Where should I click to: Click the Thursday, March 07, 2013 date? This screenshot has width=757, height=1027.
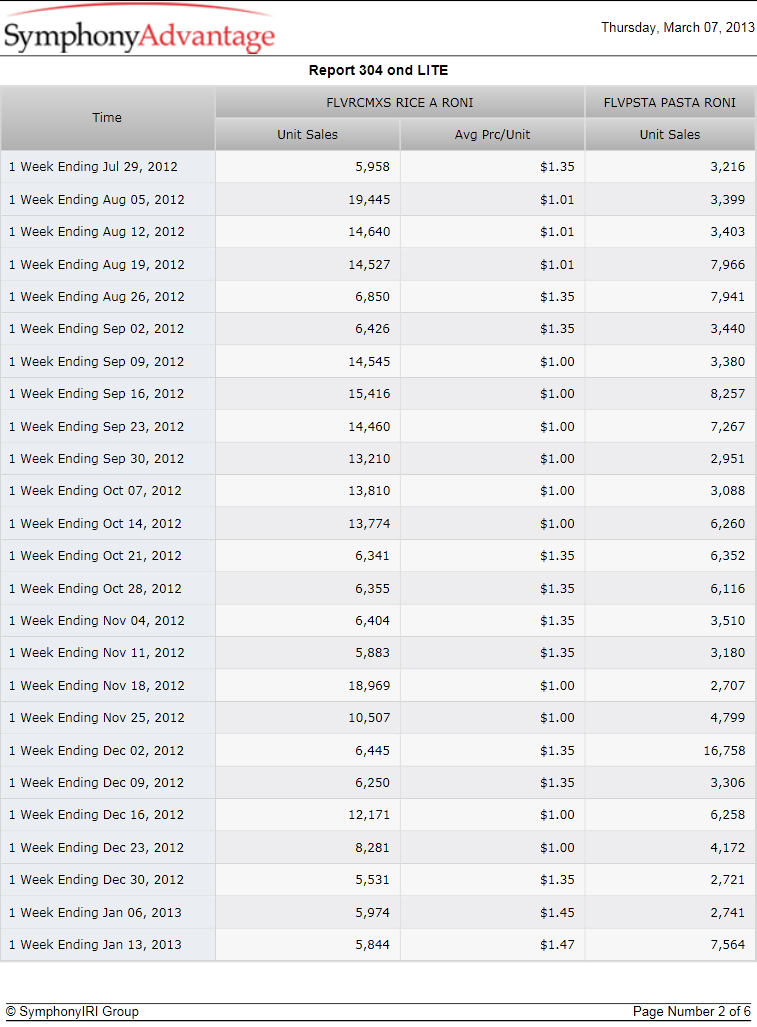click(678, 28)
